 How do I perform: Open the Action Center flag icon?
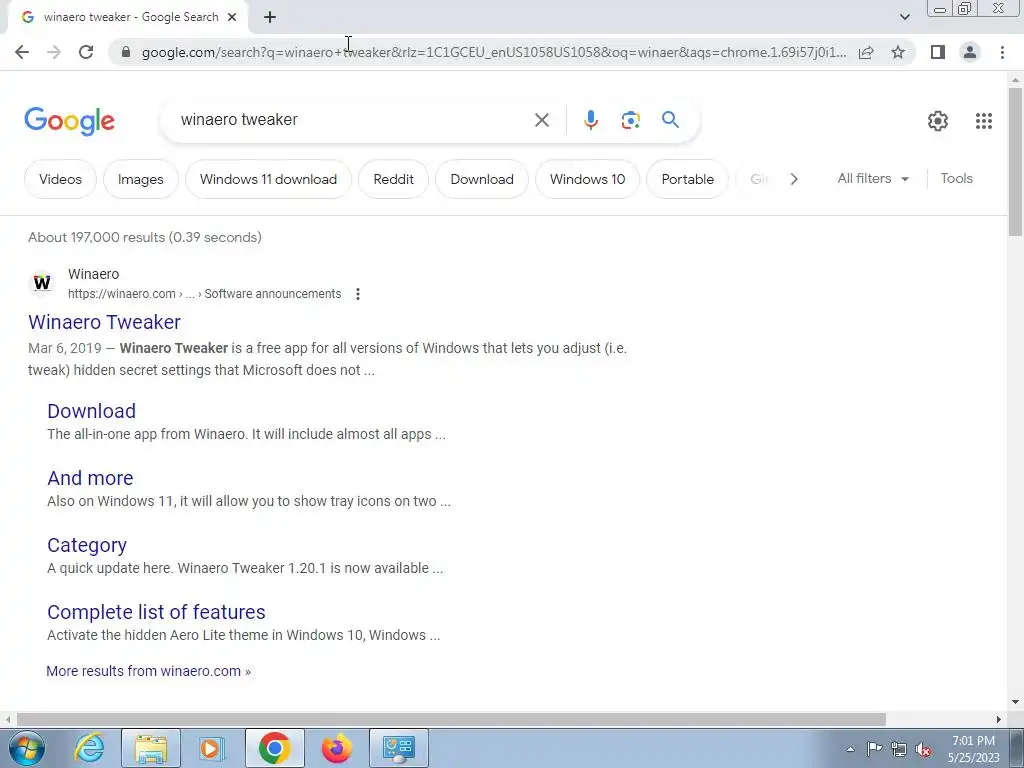click(x=874, y=749)
